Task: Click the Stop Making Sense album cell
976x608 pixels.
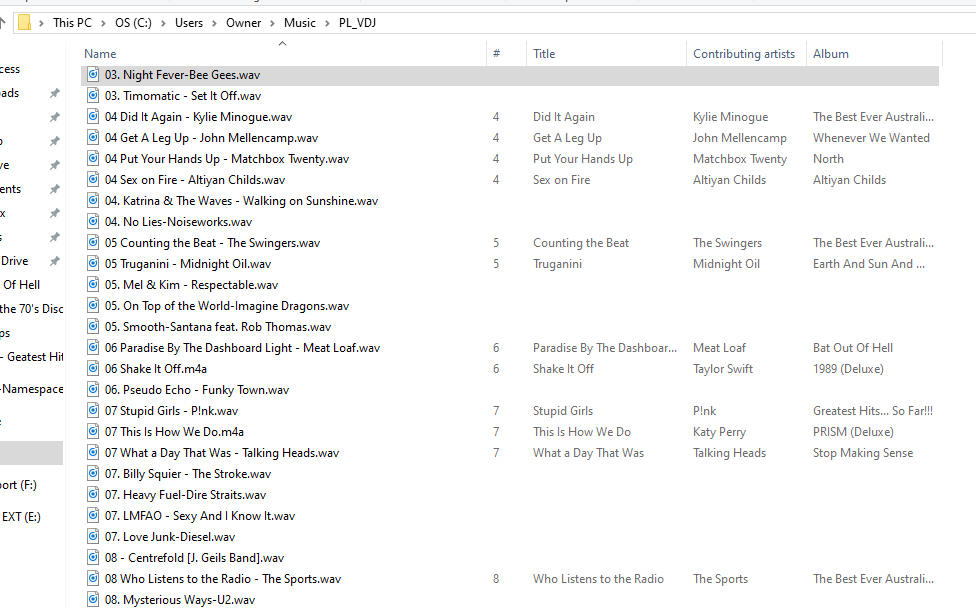Action: (863, 453)
